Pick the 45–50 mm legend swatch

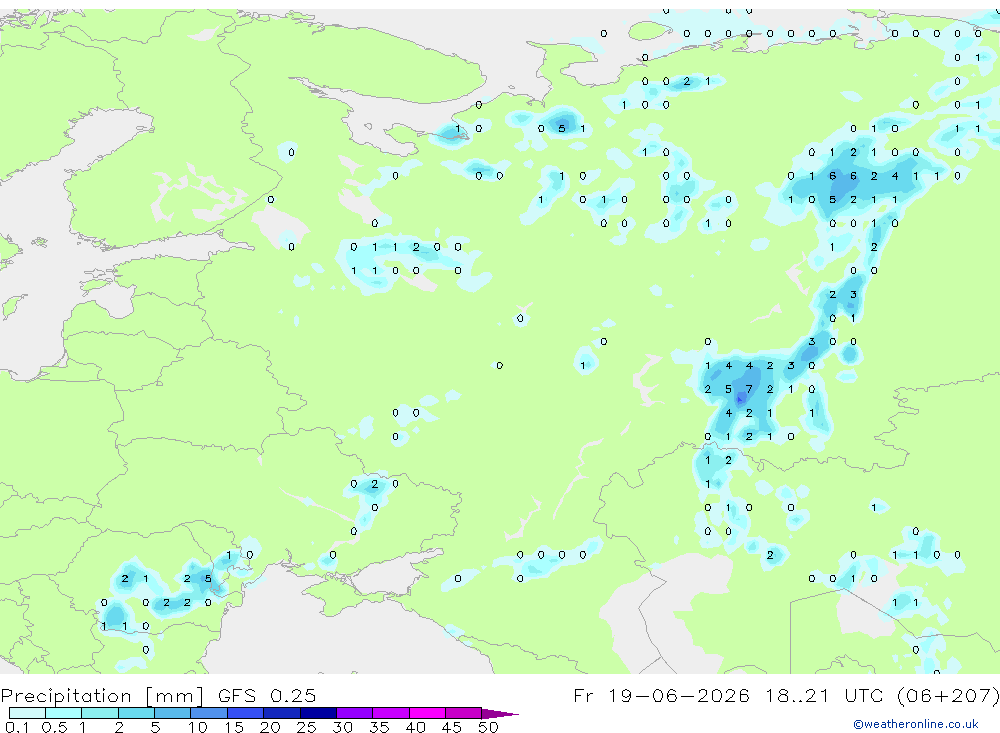click(x=464, y=713)
